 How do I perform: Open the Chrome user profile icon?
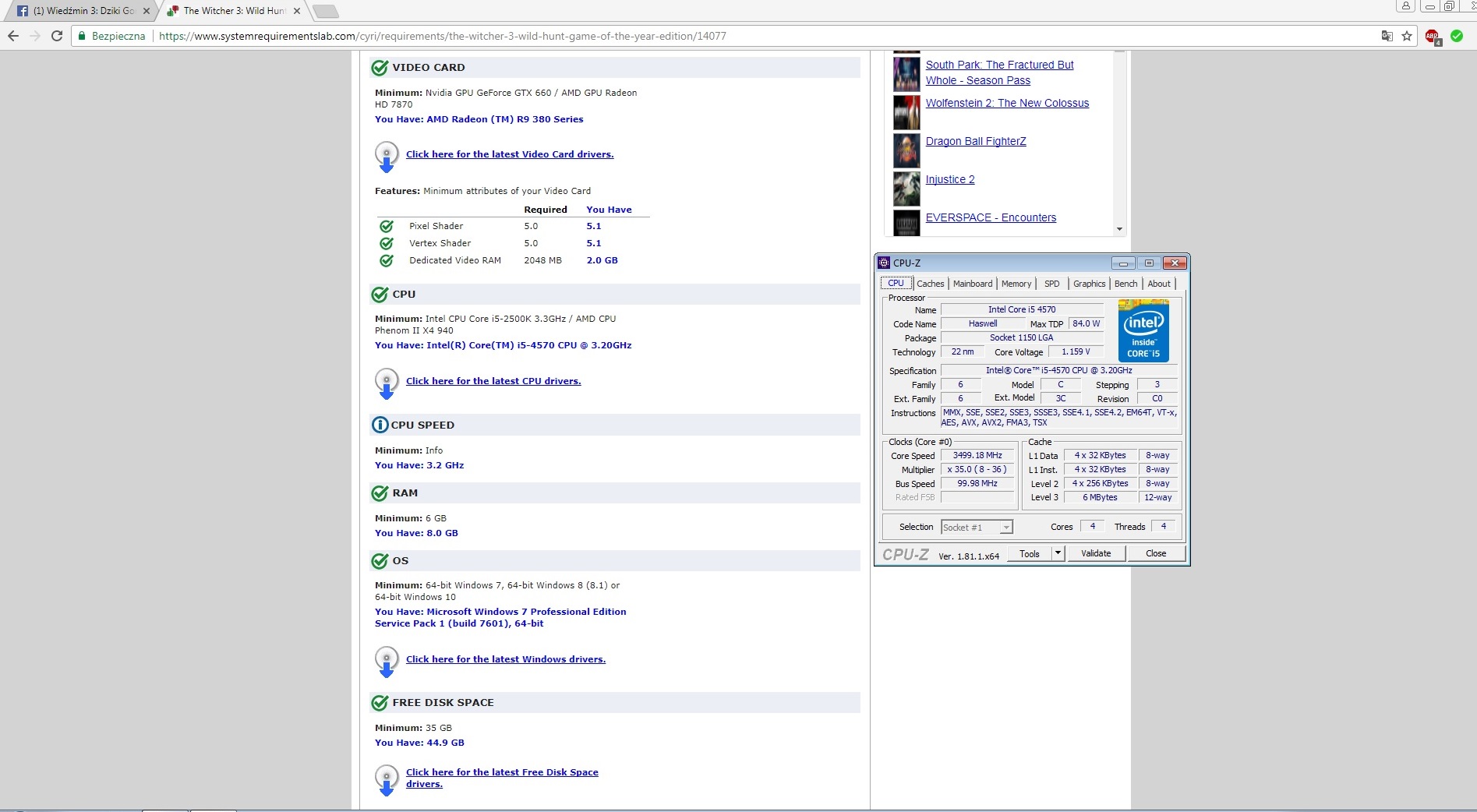[x=1405, y=6]
